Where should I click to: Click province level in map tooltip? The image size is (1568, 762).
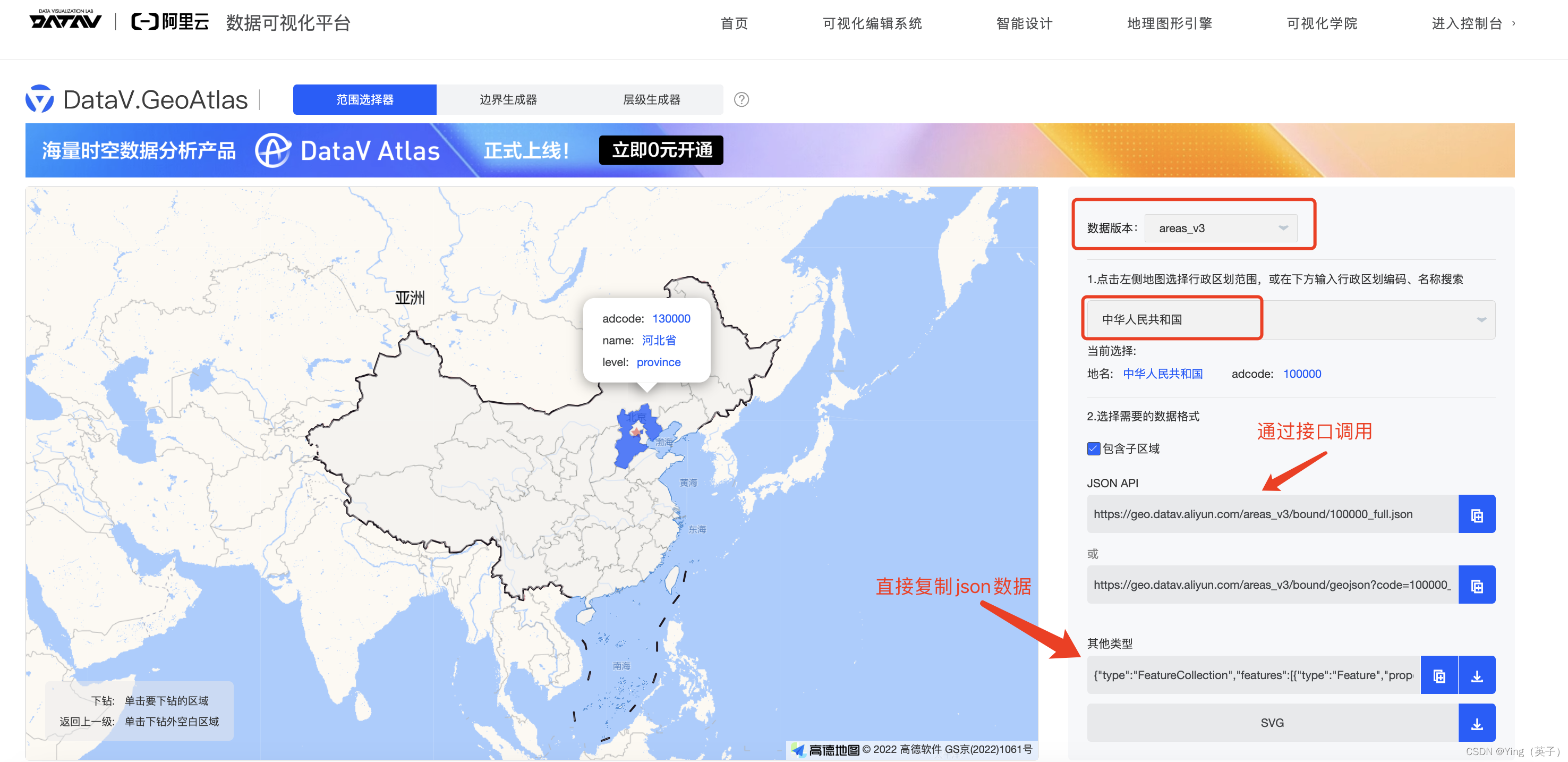[659, 362]
